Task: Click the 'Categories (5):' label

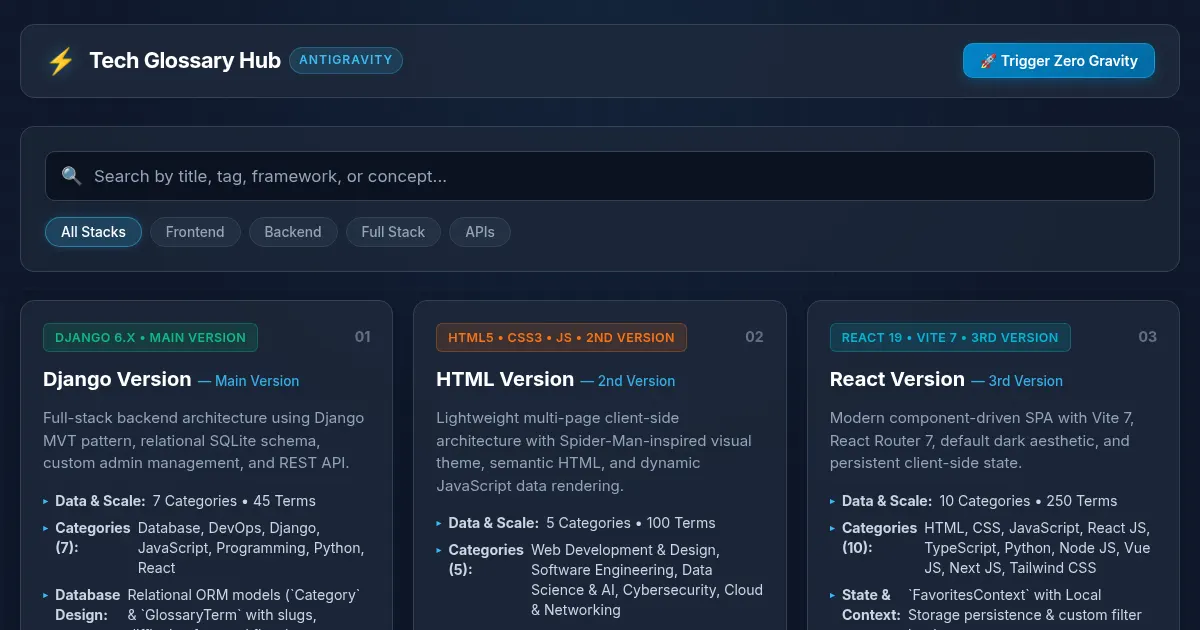Action: pyautogui.click(x=486, y=560)
